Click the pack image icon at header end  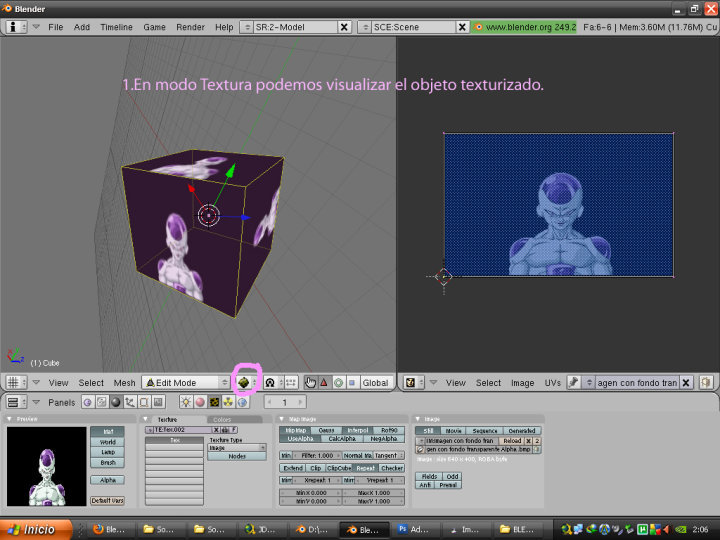click(706, 382)
